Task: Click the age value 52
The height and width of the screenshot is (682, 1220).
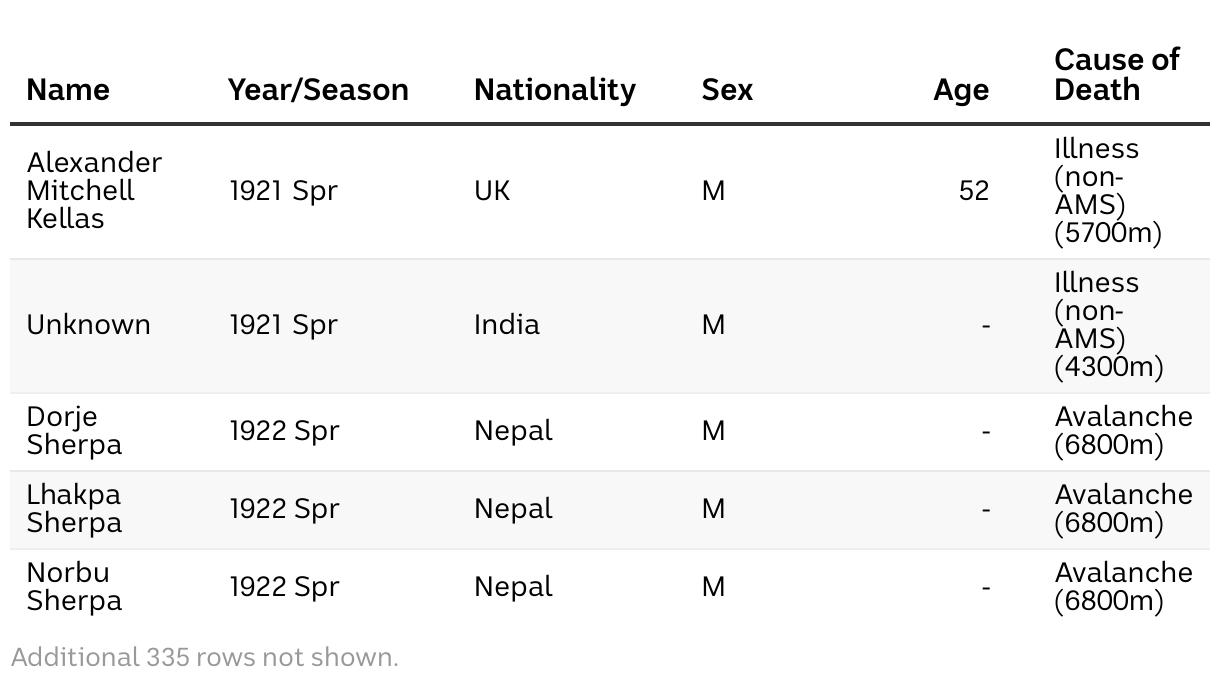Action: click(x=973, y=190)
